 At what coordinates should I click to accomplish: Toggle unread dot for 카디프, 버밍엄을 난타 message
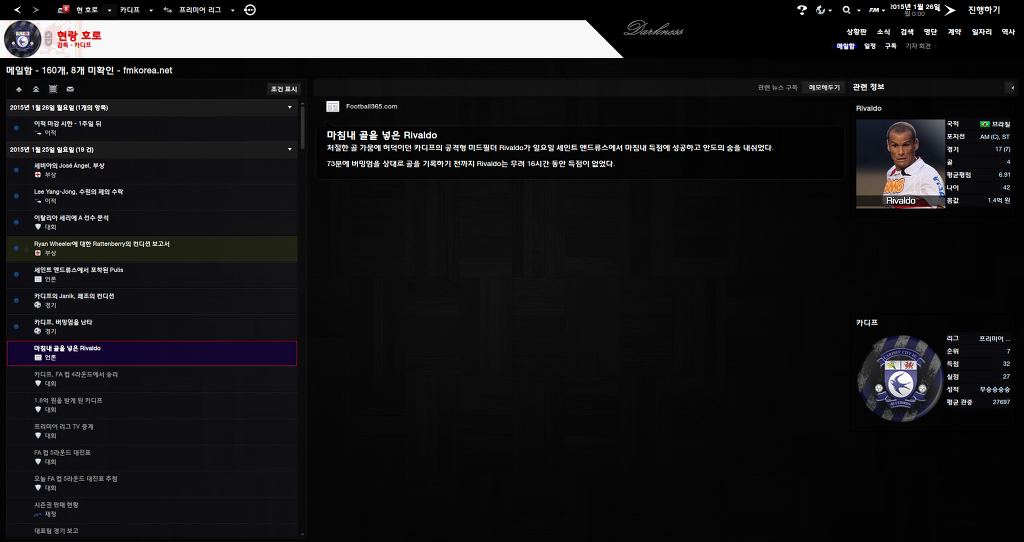pos(16,327)
